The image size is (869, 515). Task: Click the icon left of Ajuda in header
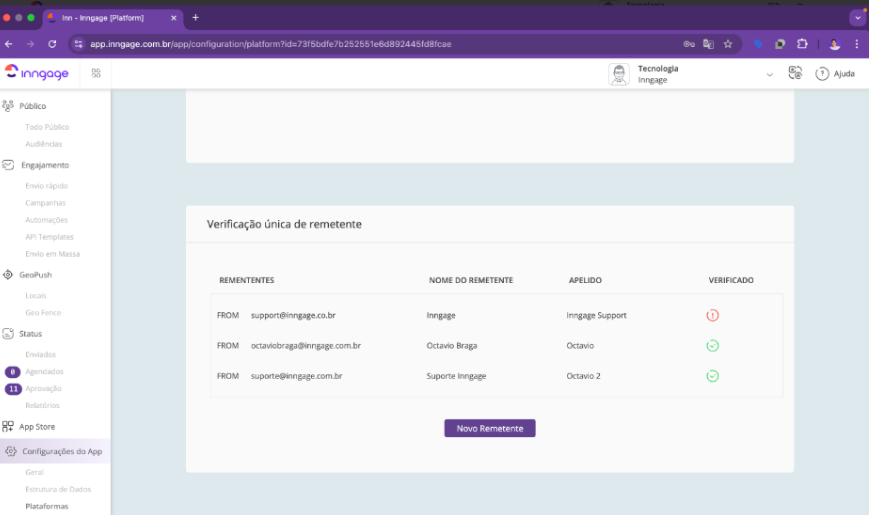[x=795, y=73]
